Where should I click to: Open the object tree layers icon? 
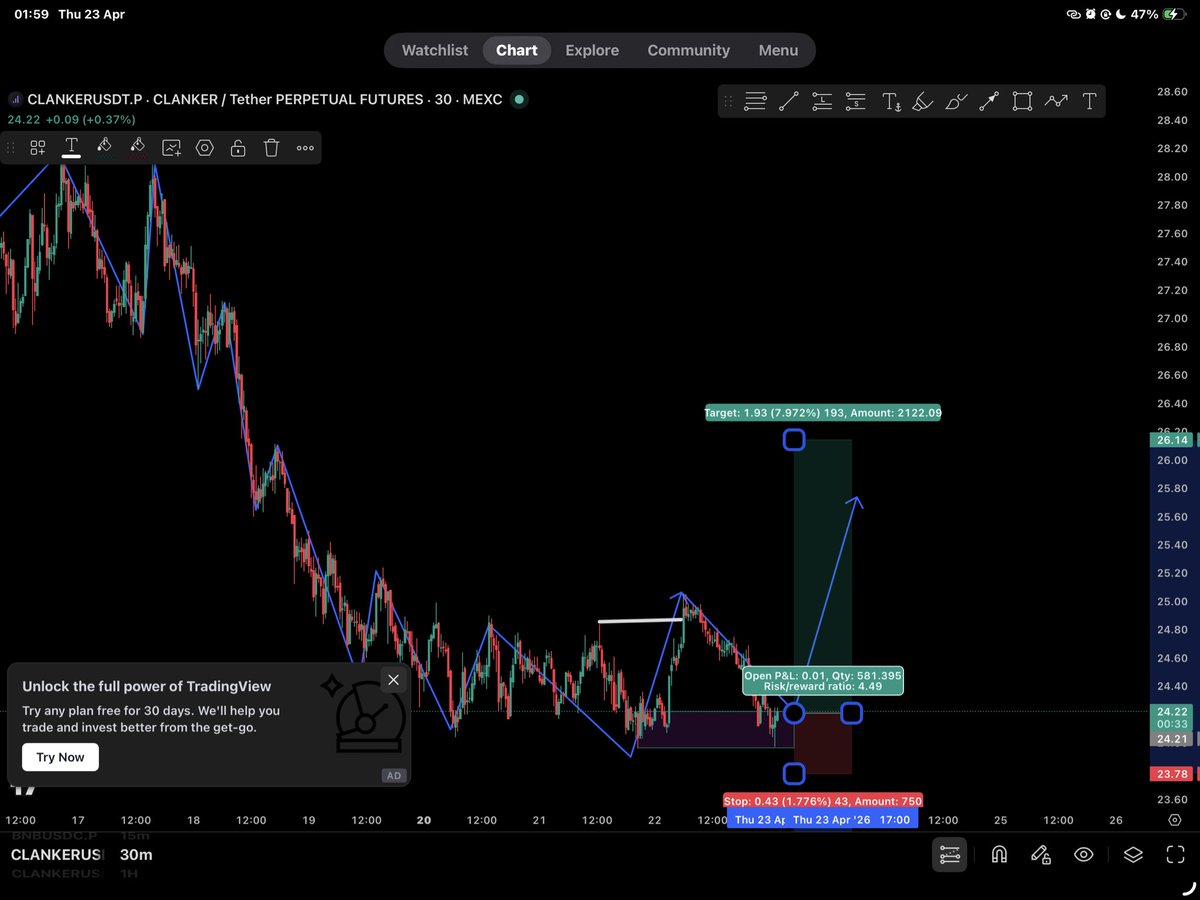(x=1132, y=854)
